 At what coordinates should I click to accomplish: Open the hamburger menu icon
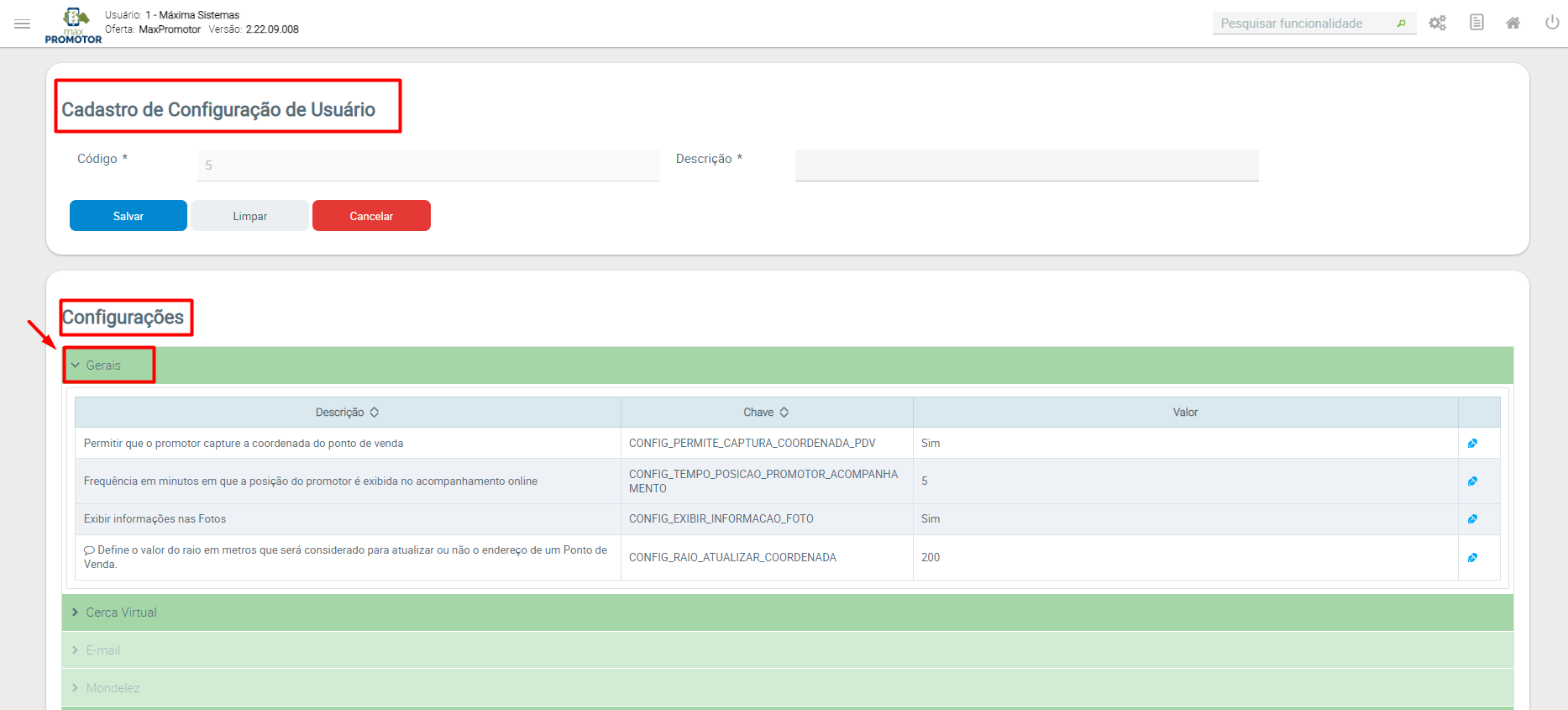23,24
